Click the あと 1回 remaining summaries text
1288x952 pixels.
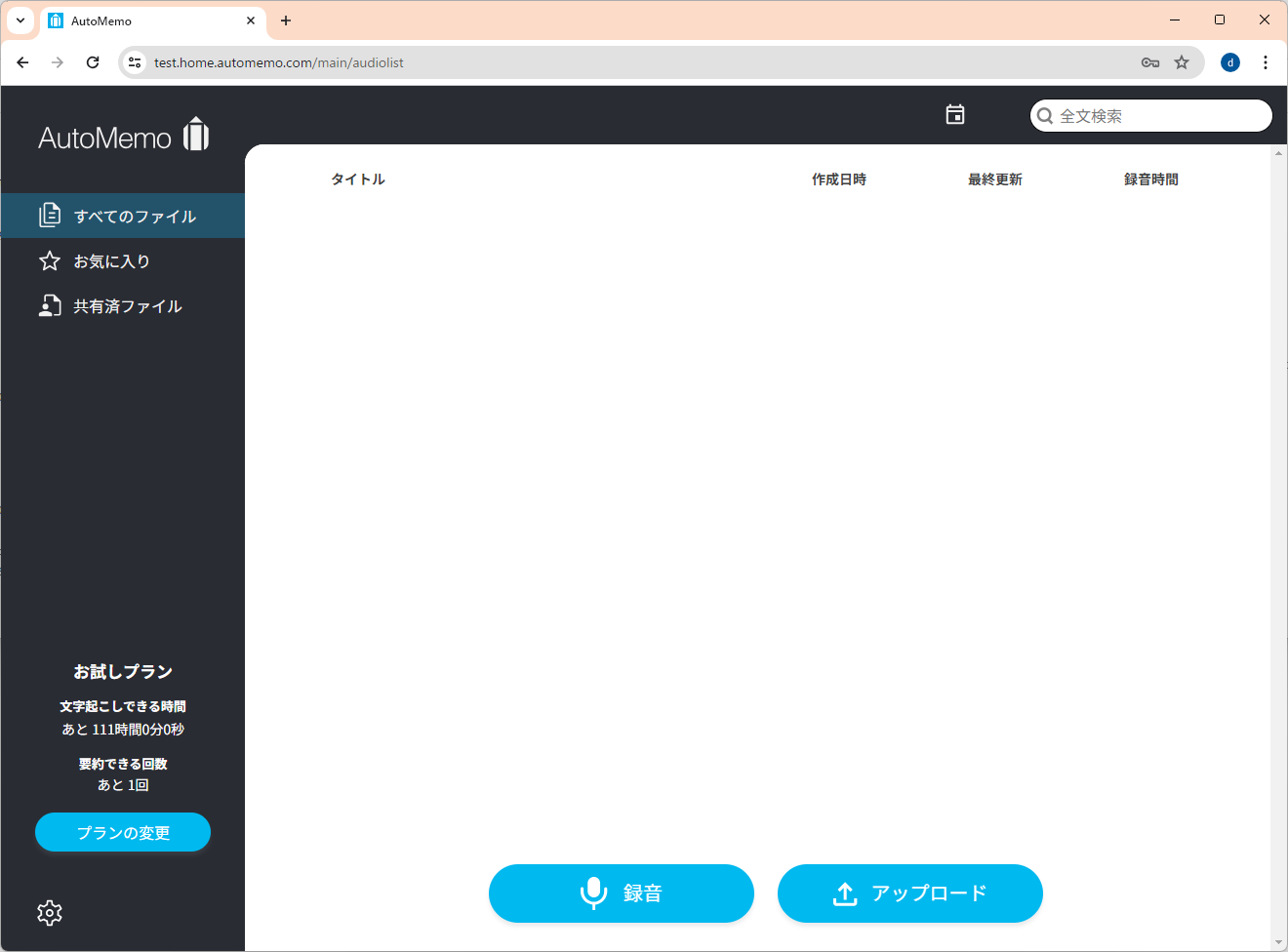click(x=123, y=785)
